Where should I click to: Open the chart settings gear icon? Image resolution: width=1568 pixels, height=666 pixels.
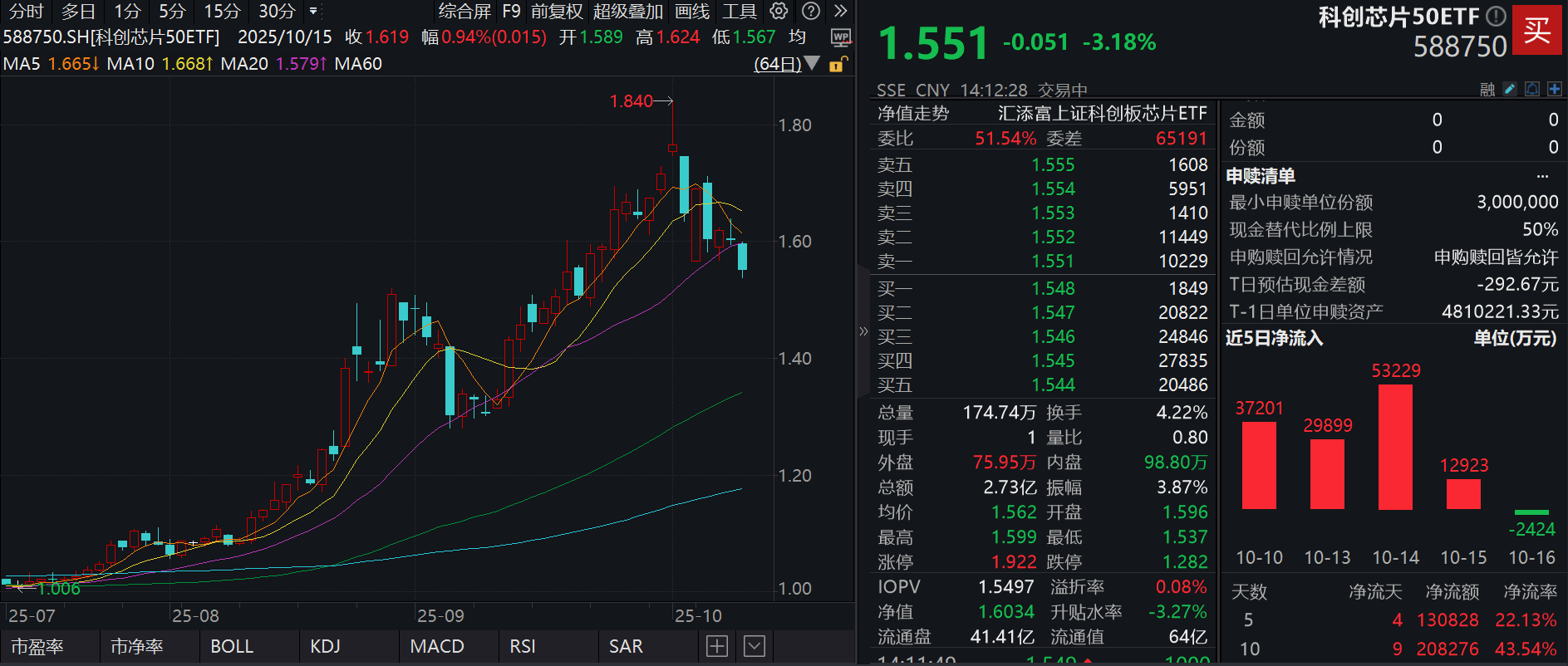[779, 11]
